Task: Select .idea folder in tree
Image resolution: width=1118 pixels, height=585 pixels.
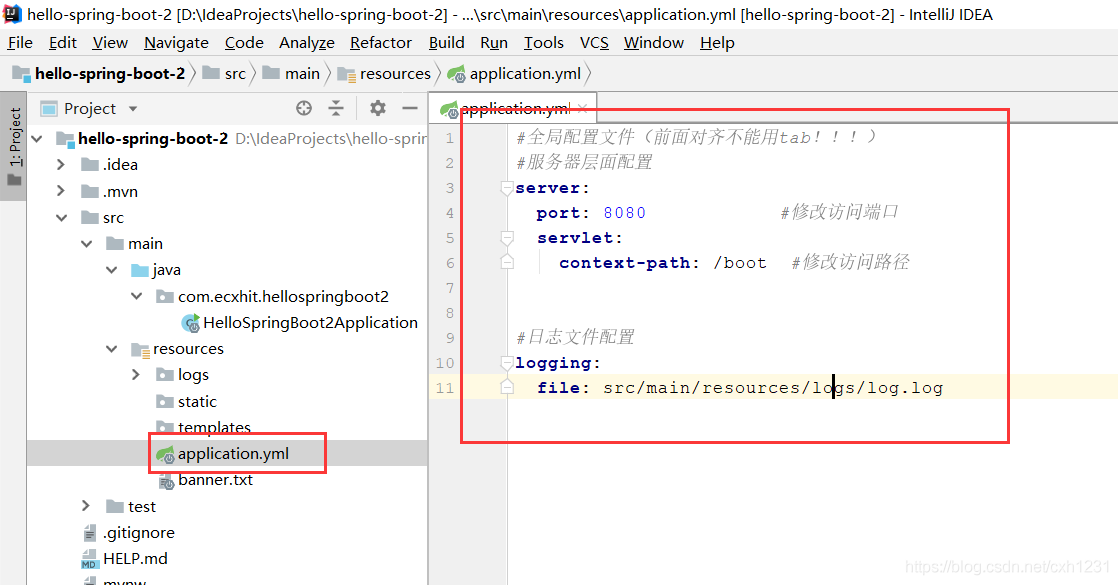Action: pyautogui.click(x=120, y=165)
